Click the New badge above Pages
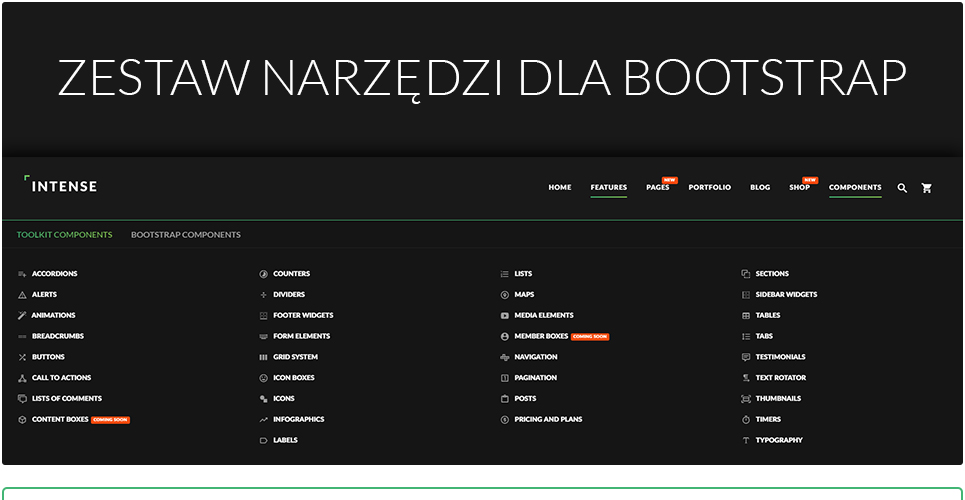965x500 pixels. (x=670, y=180)
